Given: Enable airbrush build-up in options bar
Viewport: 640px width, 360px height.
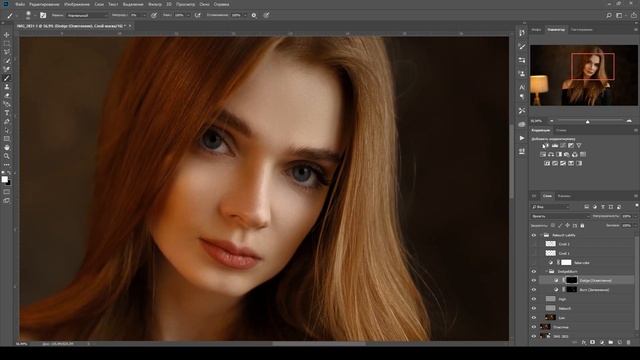Looking at the screenshot, I should tap(198, 15).
